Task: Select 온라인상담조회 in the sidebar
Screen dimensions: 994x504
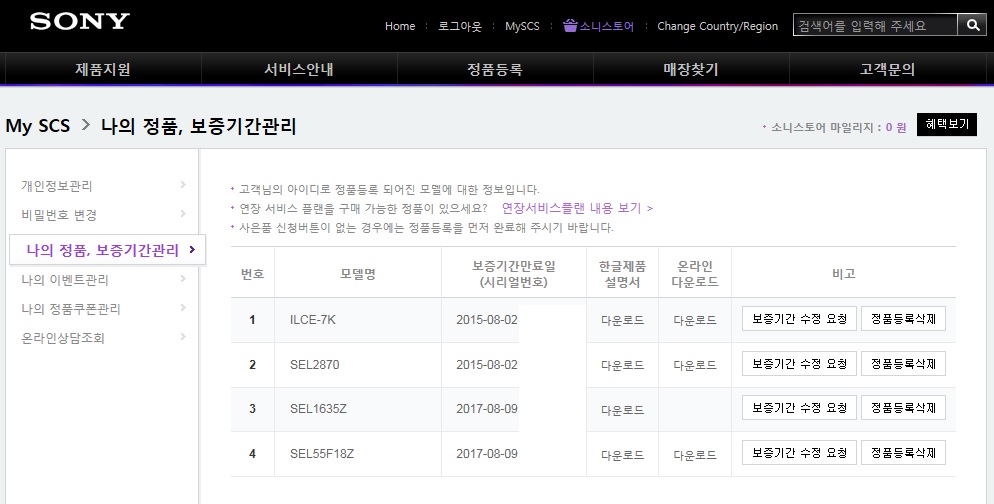Action: point(63,338)
